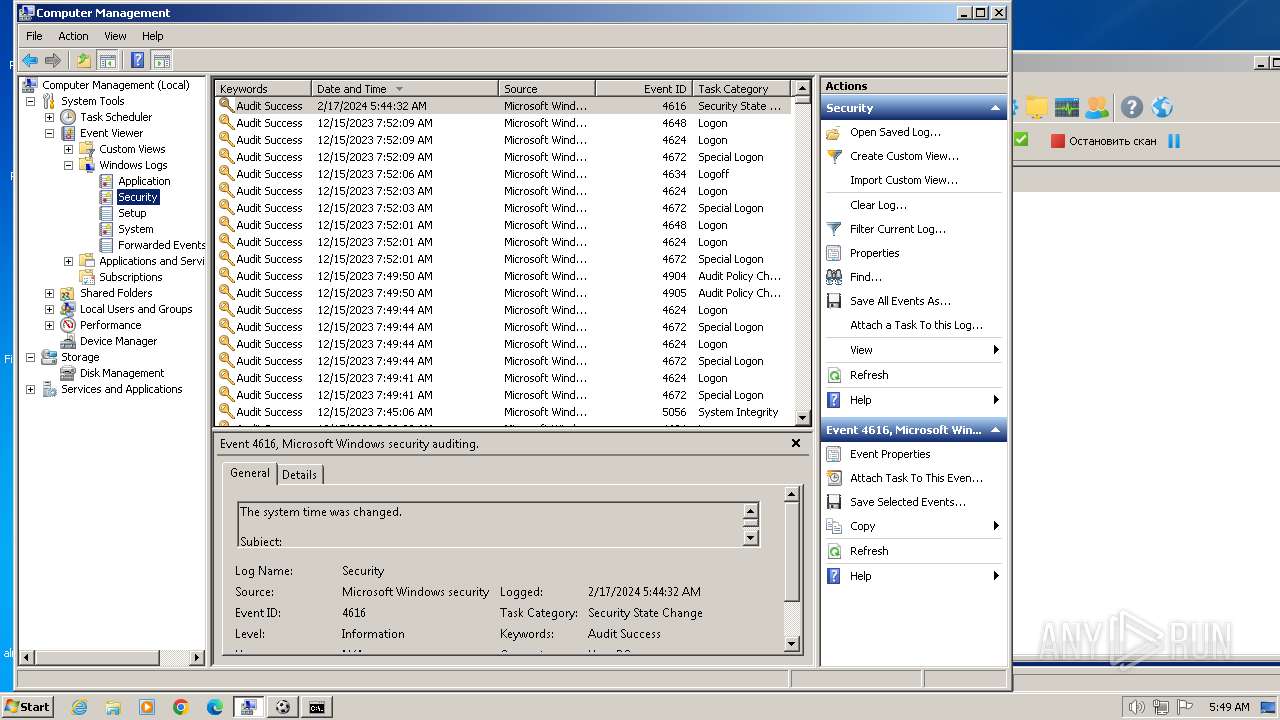The width and height of the screenshot is (1280, 720).
Task: Click the Create Custom View funnel icon
Action: click(x=834, y=156)
